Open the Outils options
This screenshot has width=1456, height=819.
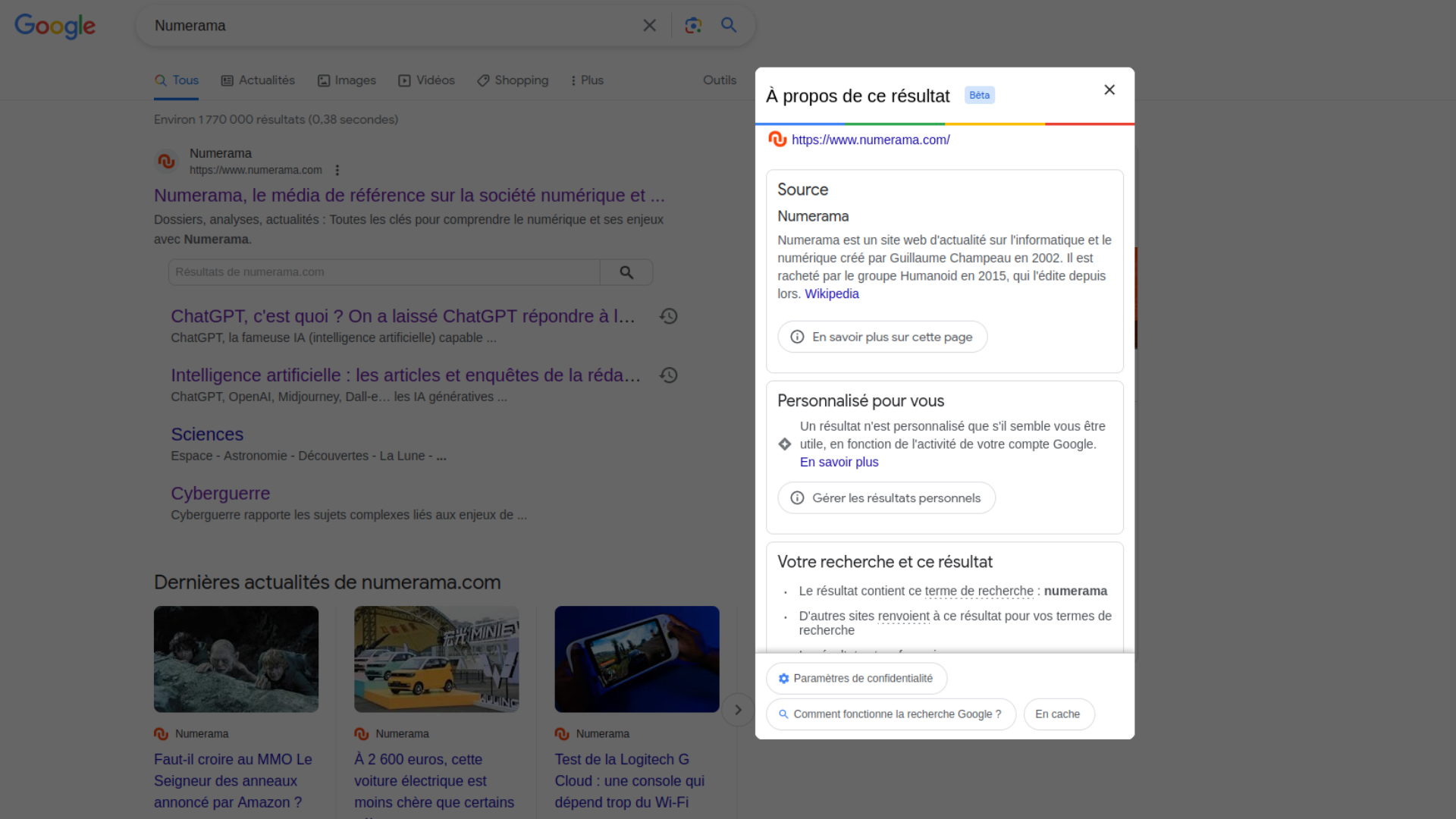tap(720, 80)
